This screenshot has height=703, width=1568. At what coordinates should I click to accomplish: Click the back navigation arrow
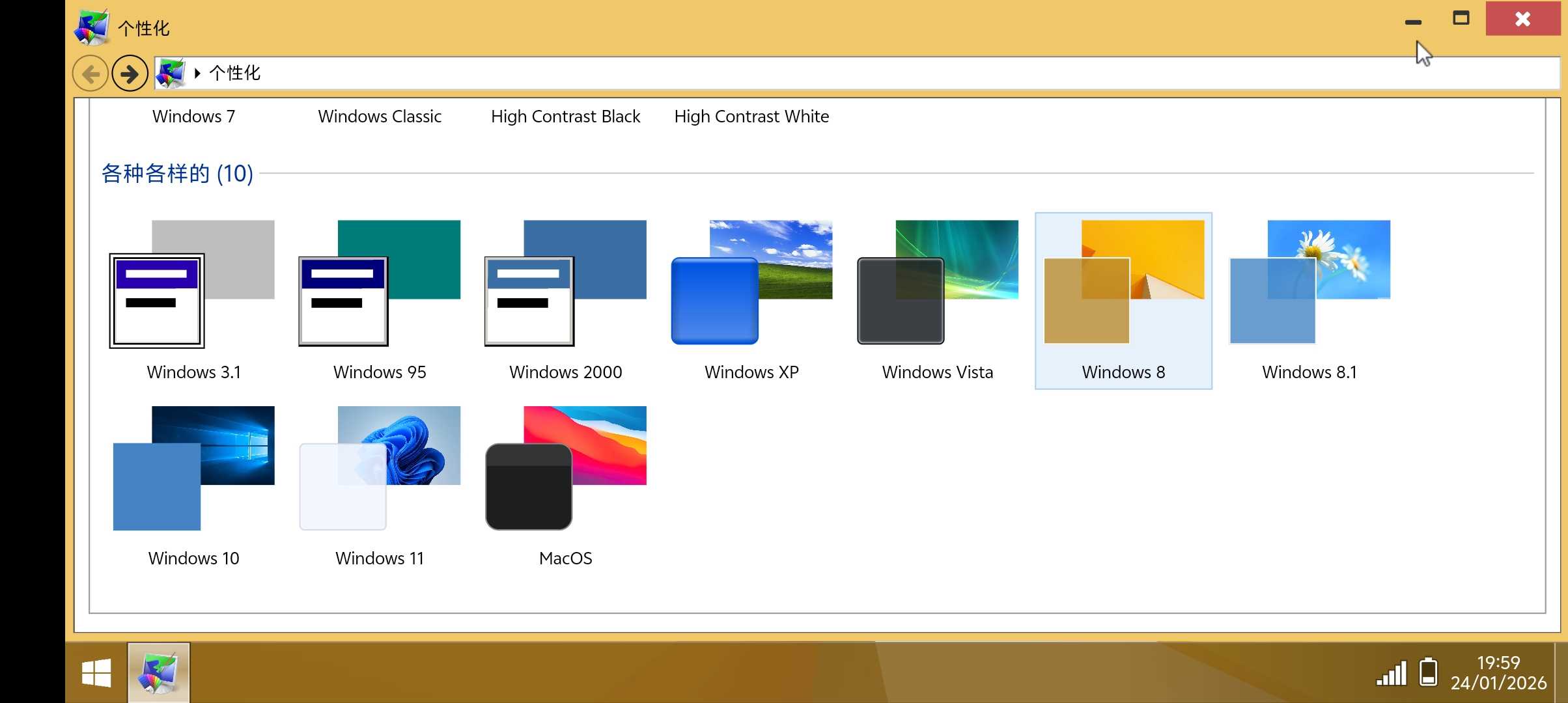pyautogui.click(x=91, y=74)
